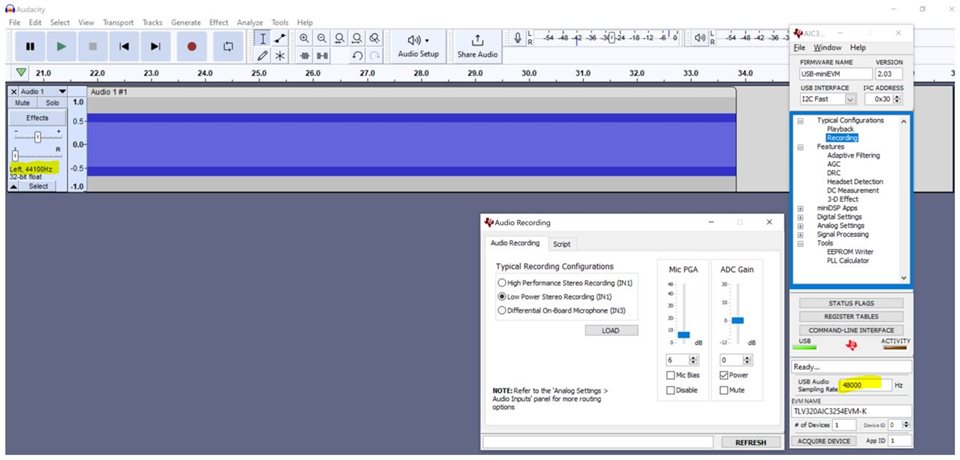
Task: Click the ADC Gain slider handle
Action: (x=738, y=320)
